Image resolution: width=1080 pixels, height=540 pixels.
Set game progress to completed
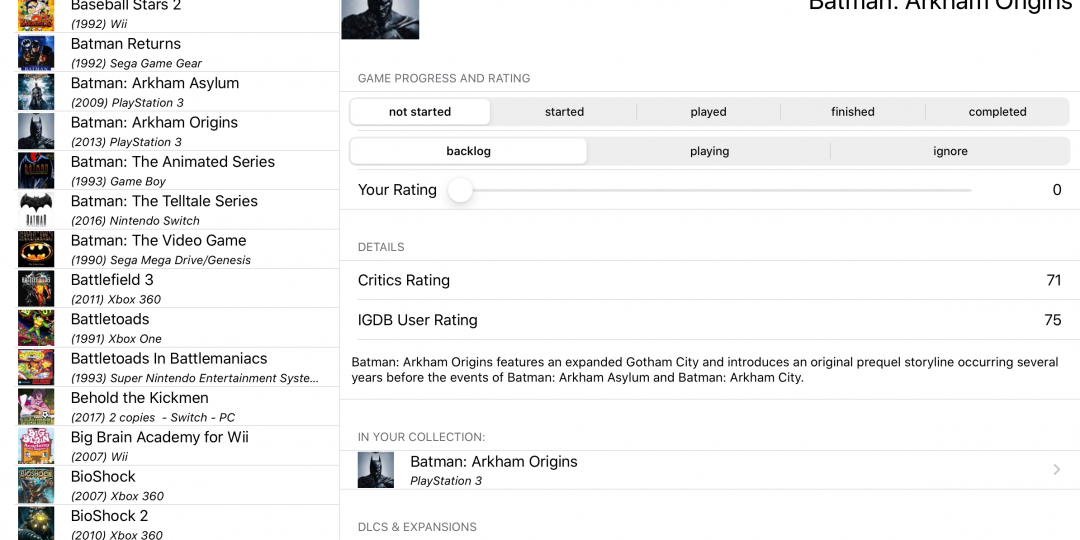point(997,112)
